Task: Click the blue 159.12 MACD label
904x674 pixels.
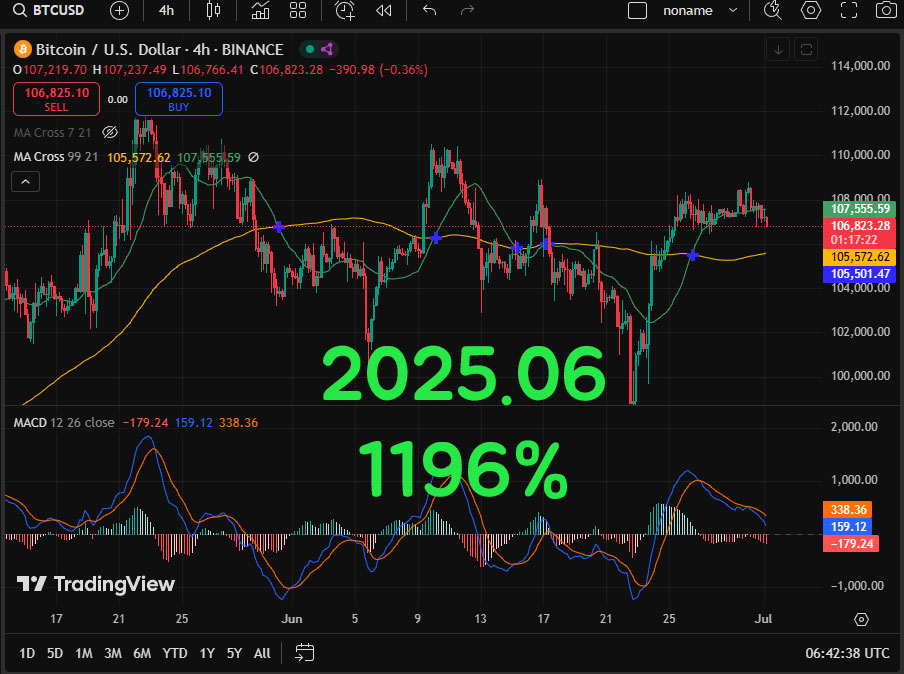Action: pos(848,526)
